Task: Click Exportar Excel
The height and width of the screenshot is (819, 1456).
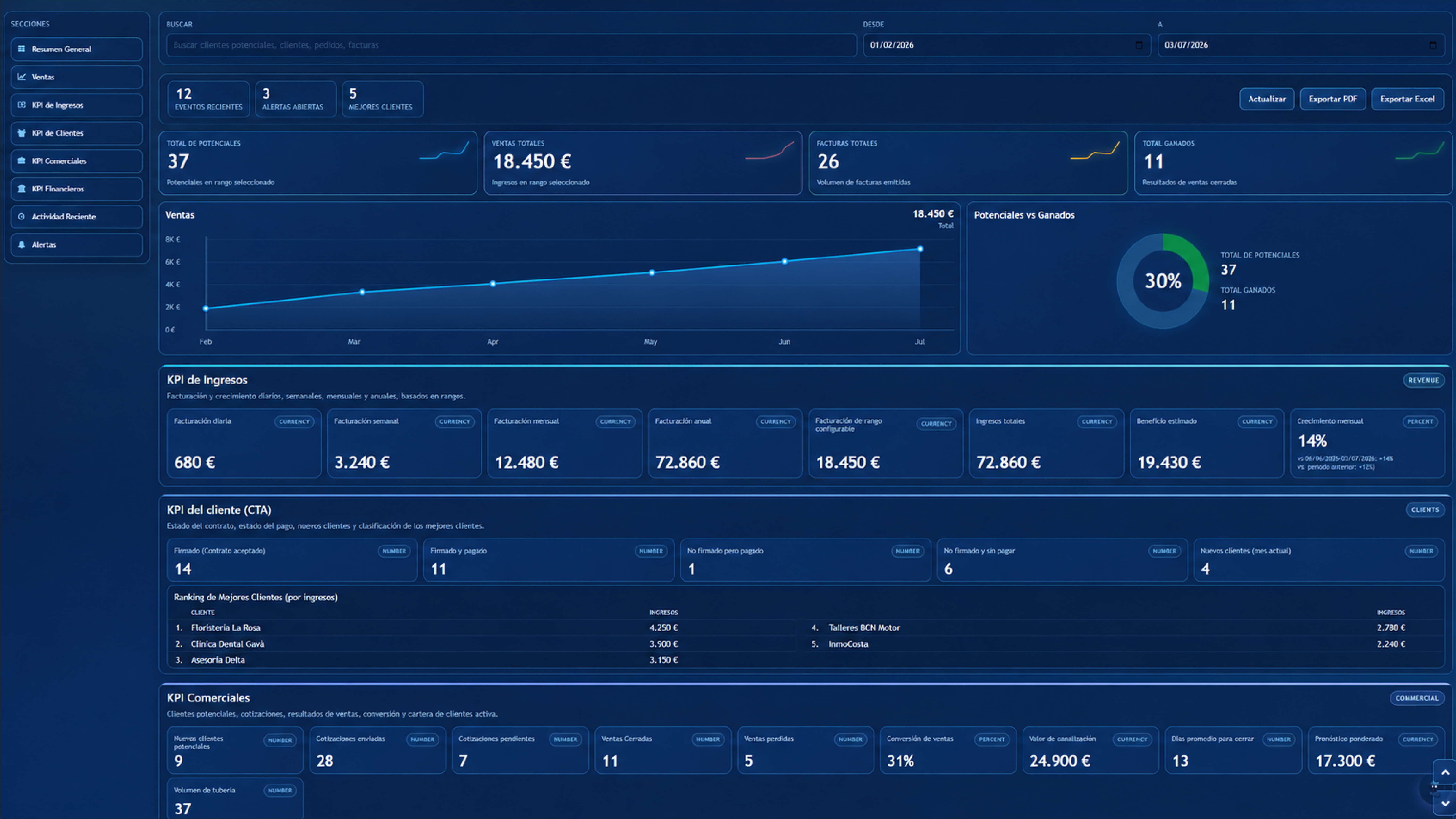Action: click(x=1407, y=99)
